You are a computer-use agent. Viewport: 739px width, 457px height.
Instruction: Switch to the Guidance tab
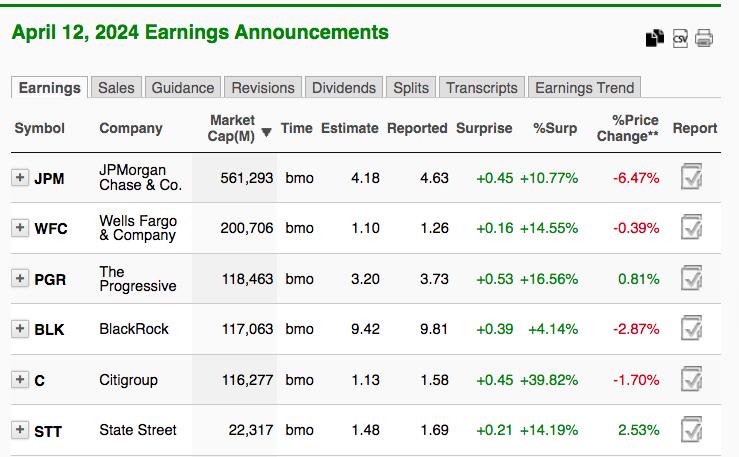tap(183, 88)
